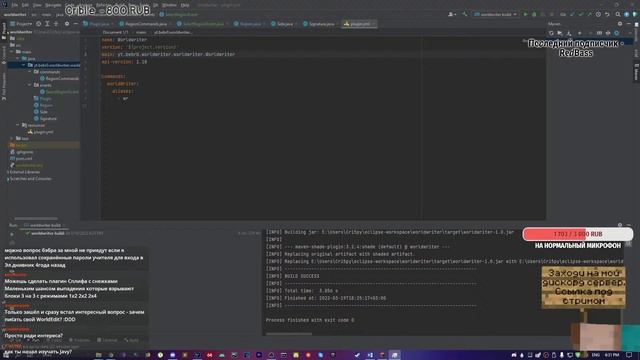Click select opened file target icon
Image resolution: width=640 pixels, height=360 pixels.
click(x=38, y=24)
